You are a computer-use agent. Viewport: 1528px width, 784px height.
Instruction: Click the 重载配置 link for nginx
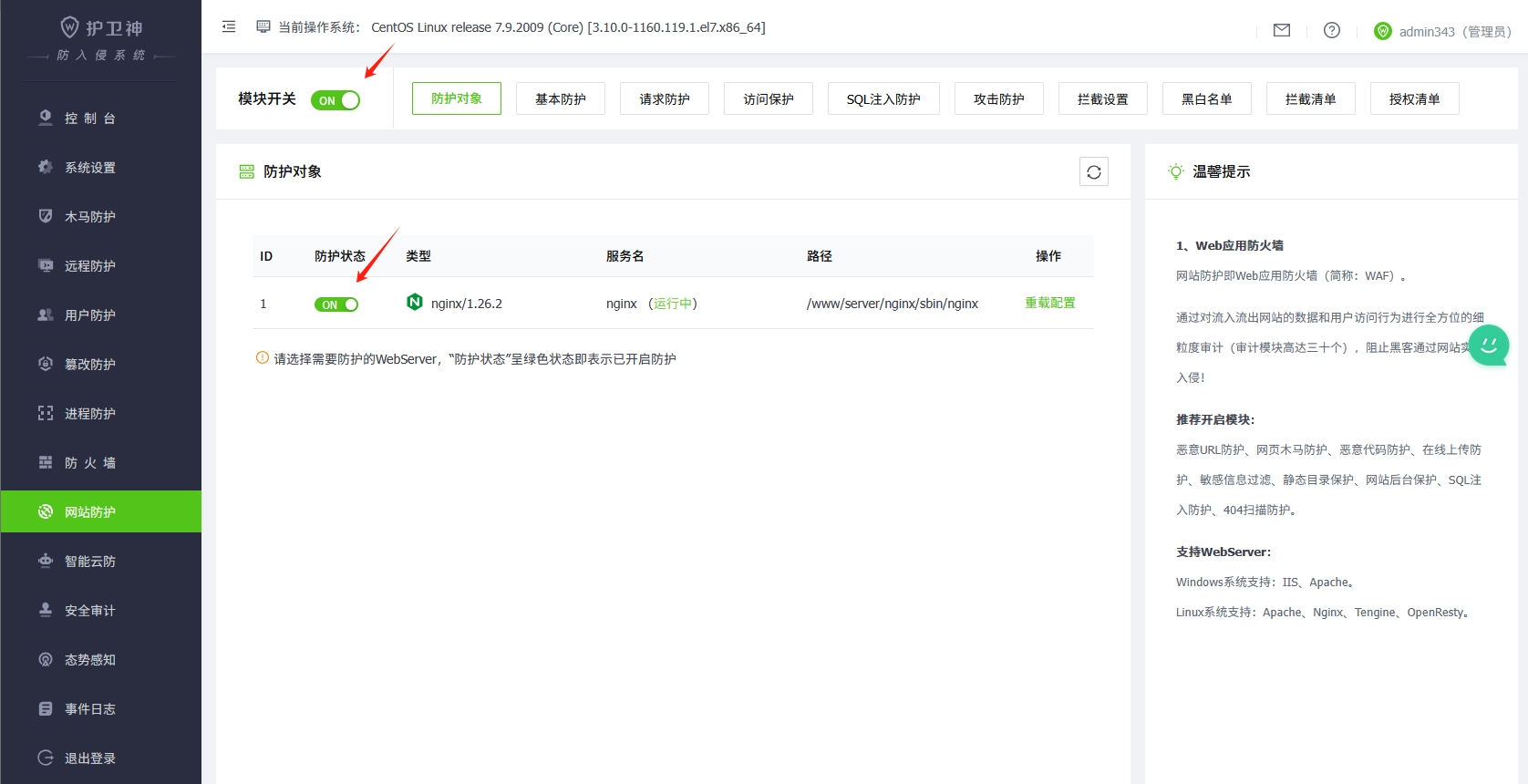click(x=1050, y=303)
